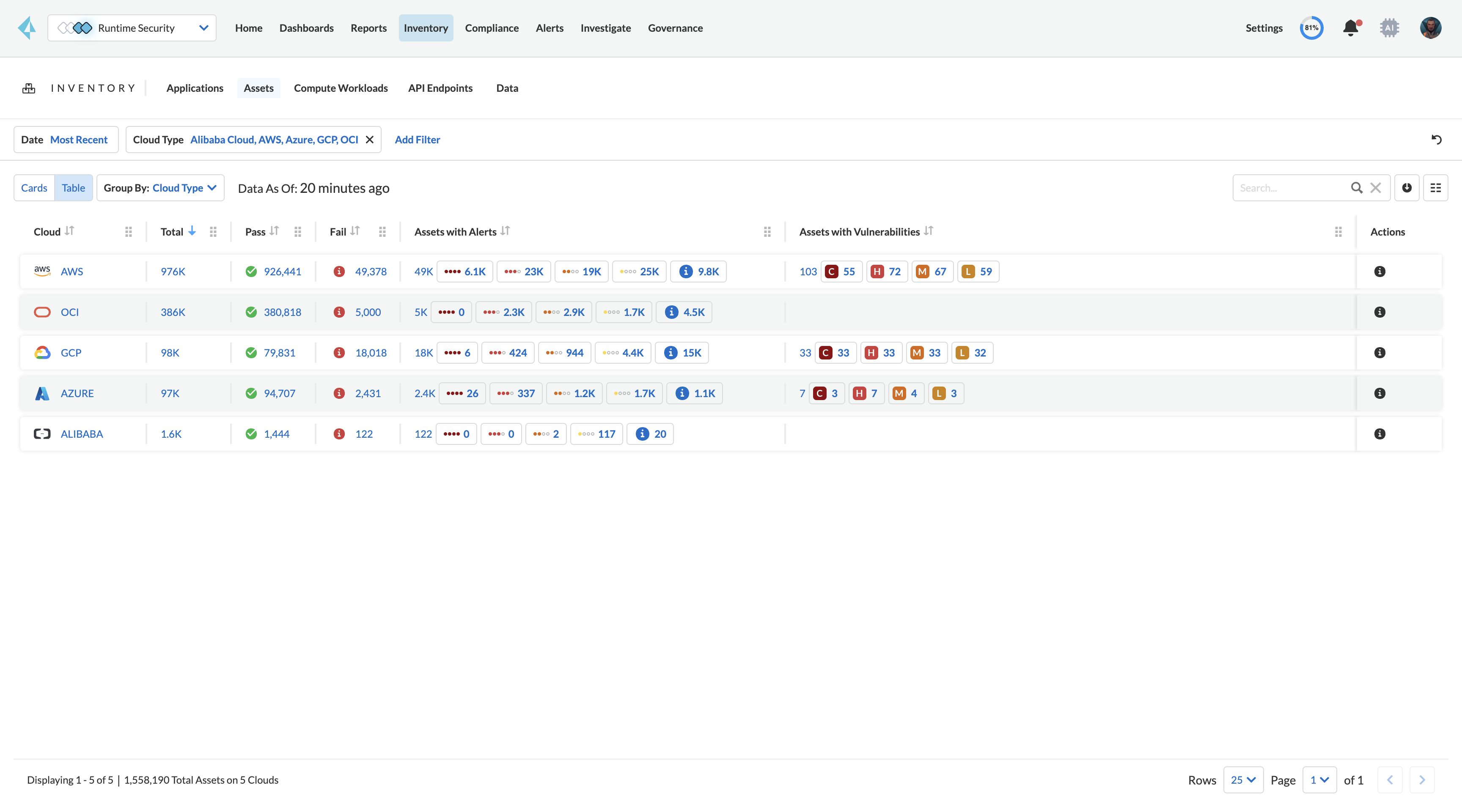Click the AZURE info icon in Actions
1462x812 pixels.
1379,393
